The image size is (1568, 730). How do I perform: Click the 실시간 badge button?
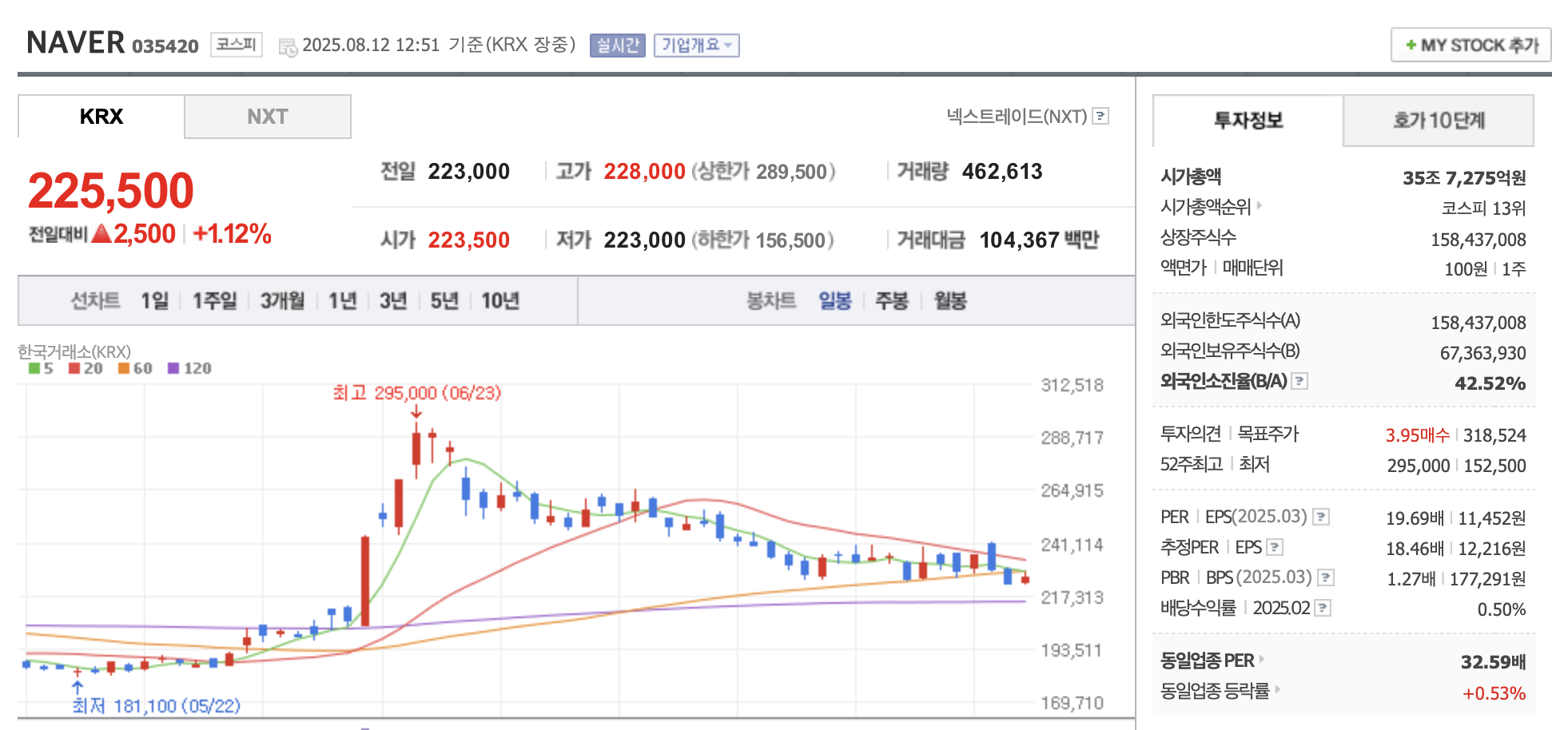(618, 45)
